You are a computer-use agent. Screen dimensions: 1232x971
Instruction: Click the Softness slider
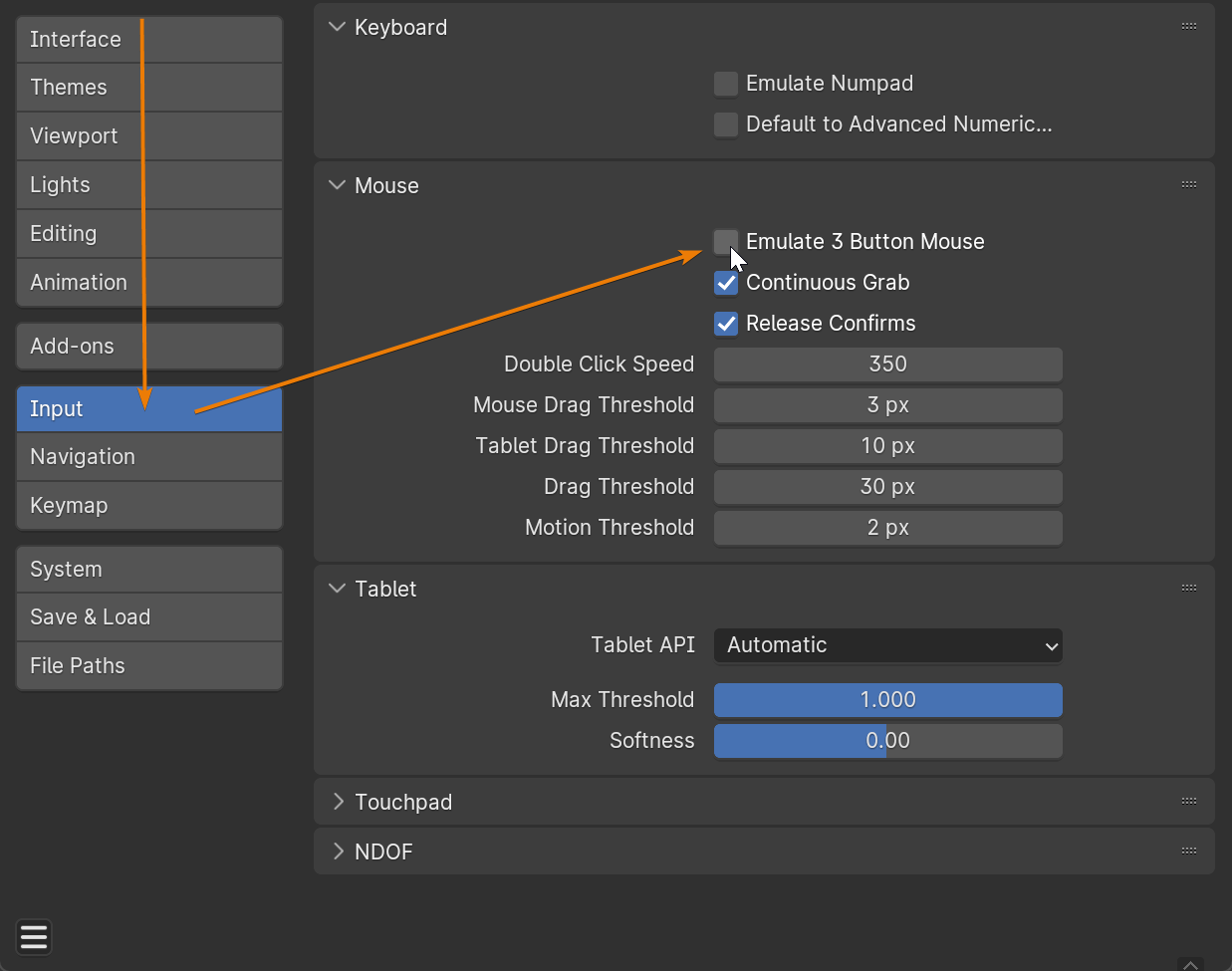(887, 741)
